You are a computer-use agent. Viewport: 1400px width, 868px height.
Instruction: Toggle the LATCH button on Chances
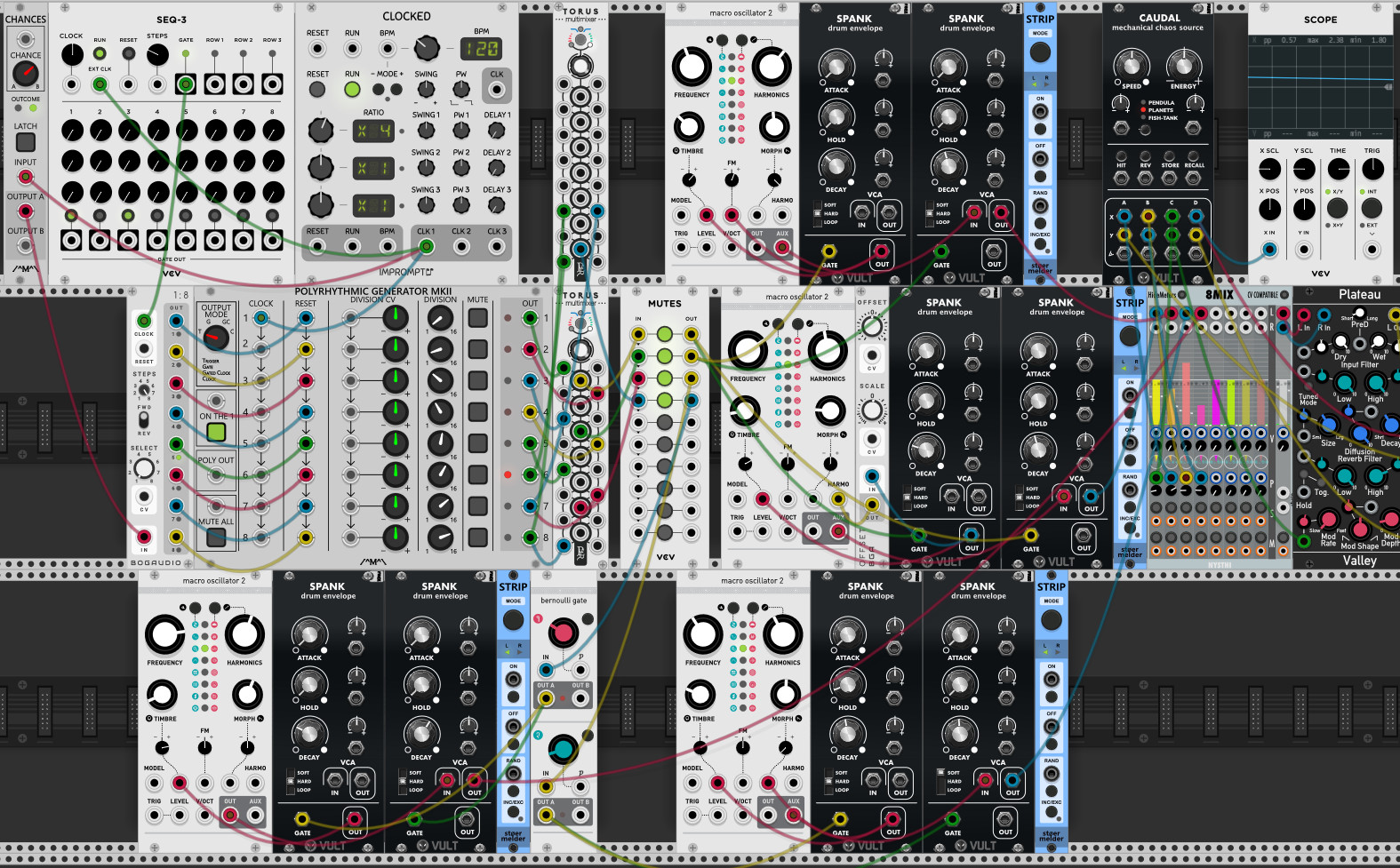coord(26,142)
